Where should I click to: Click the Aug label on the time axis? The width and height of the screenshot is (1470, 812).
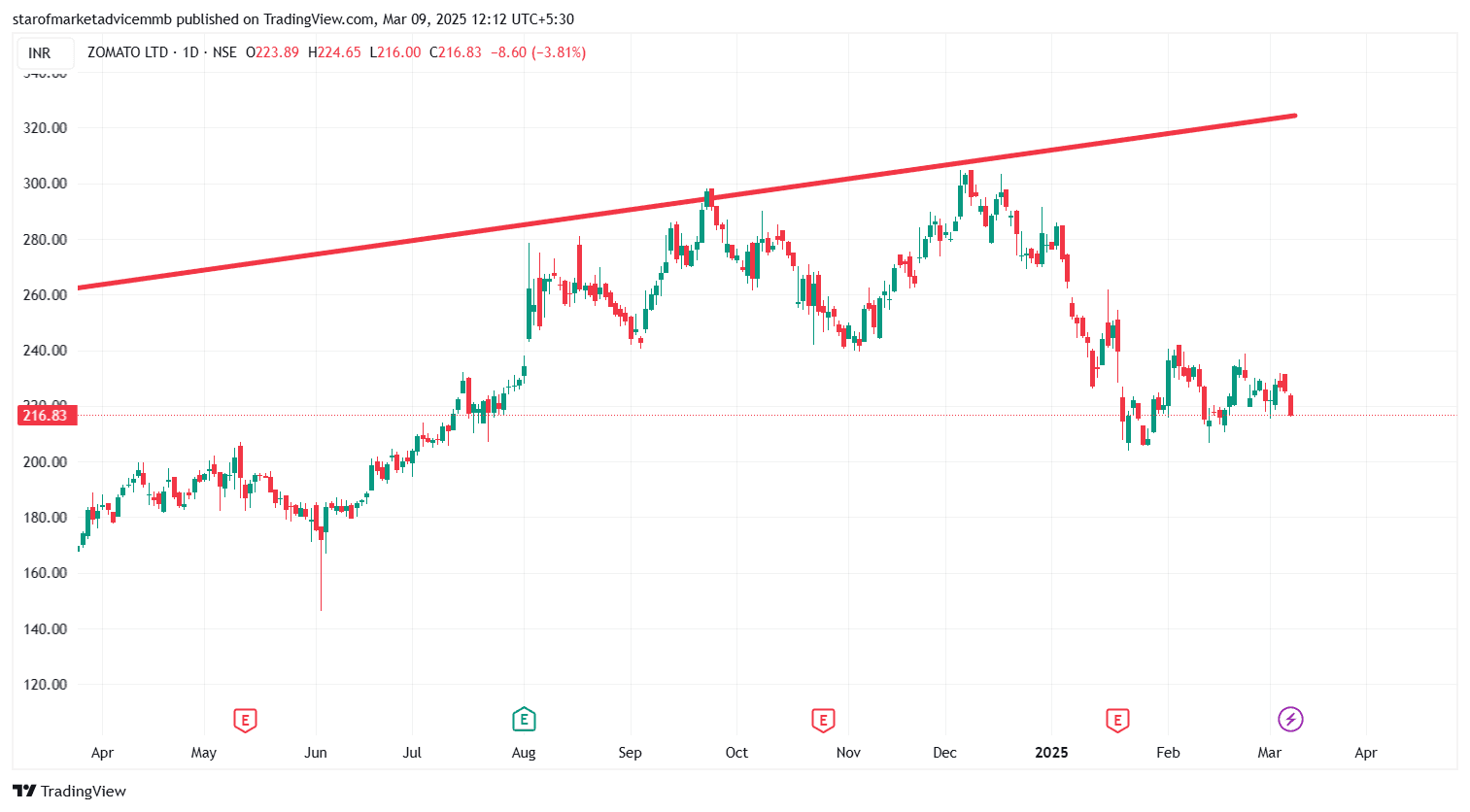click(524, 753)
